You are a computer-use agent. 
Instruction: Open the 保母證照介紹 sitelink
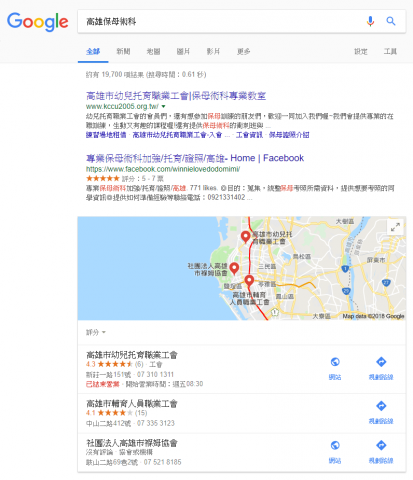(289, 135)
